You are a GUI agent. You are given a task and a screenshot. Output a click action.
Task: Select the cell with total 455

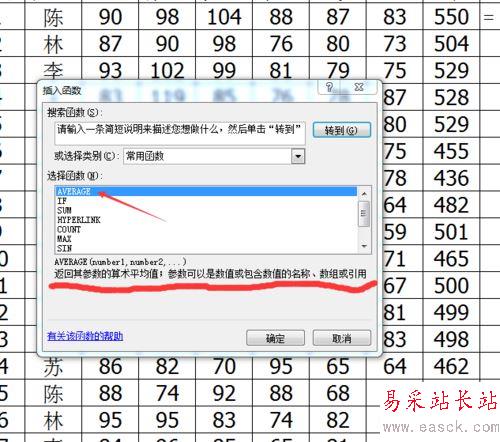click(x=451, y=151)
